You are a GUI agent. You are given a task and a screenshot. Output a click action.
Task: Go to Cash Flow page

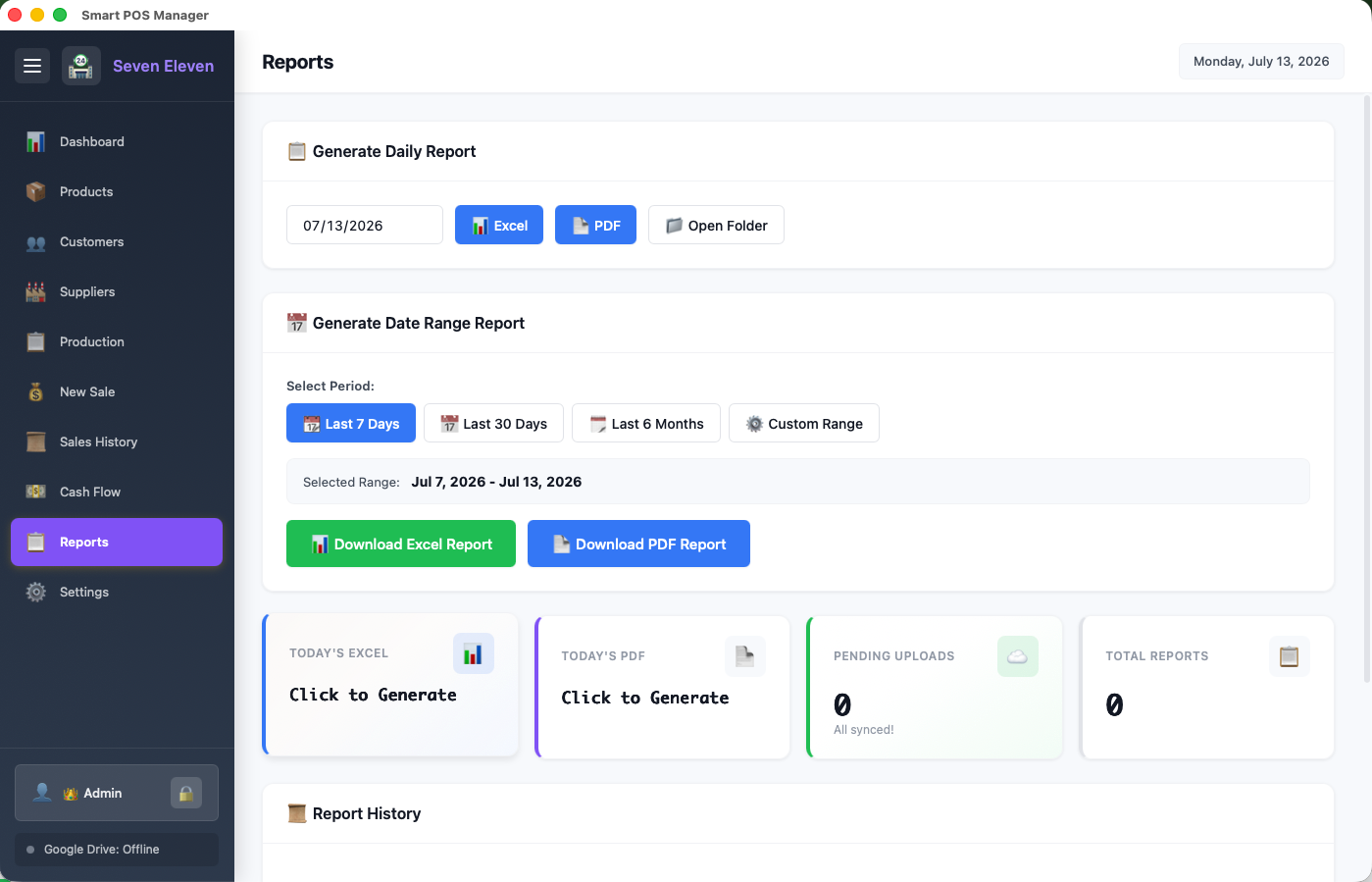pos(117,492)
